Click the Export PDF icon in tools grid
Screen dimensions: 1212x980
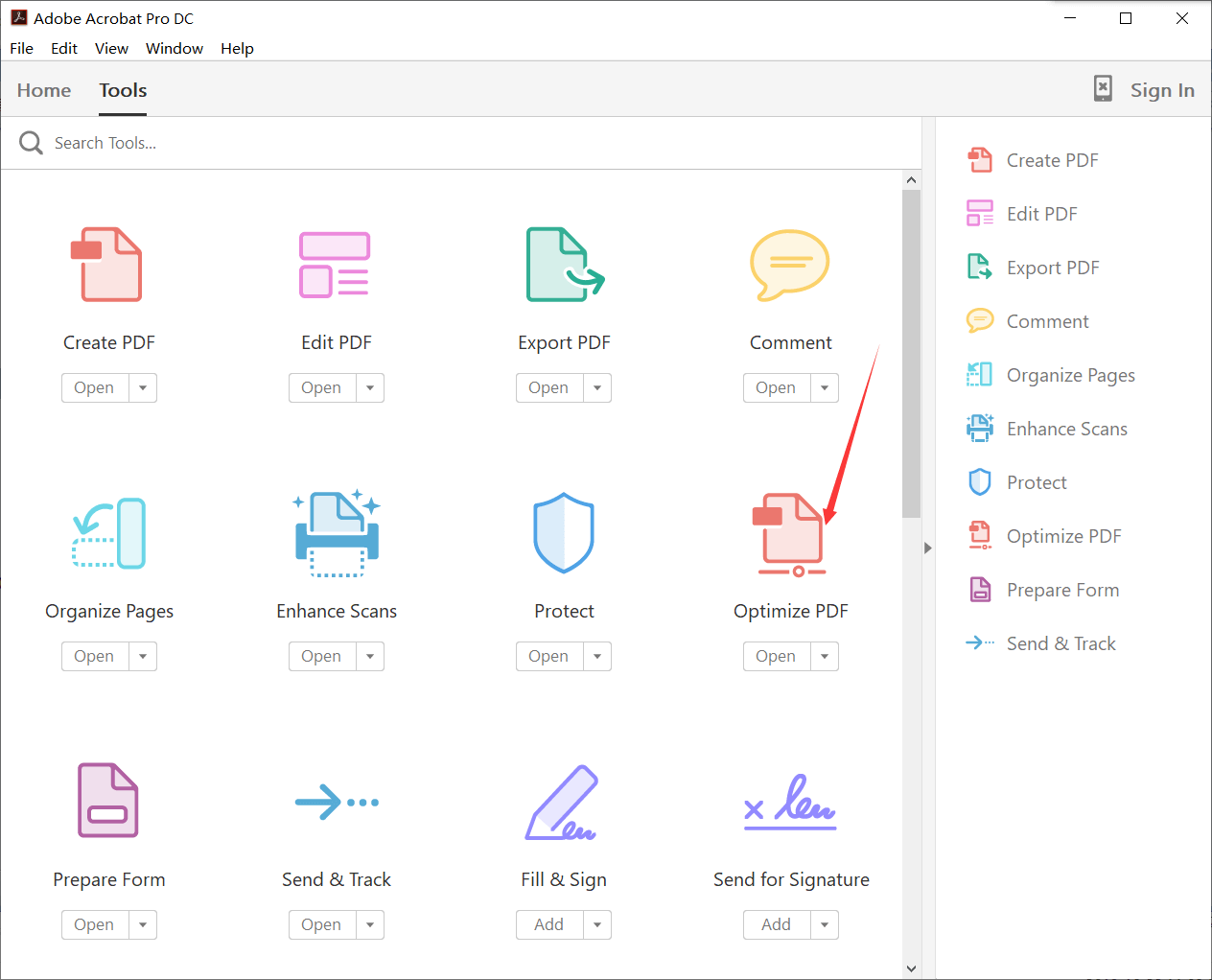click(x=564, y=265)
